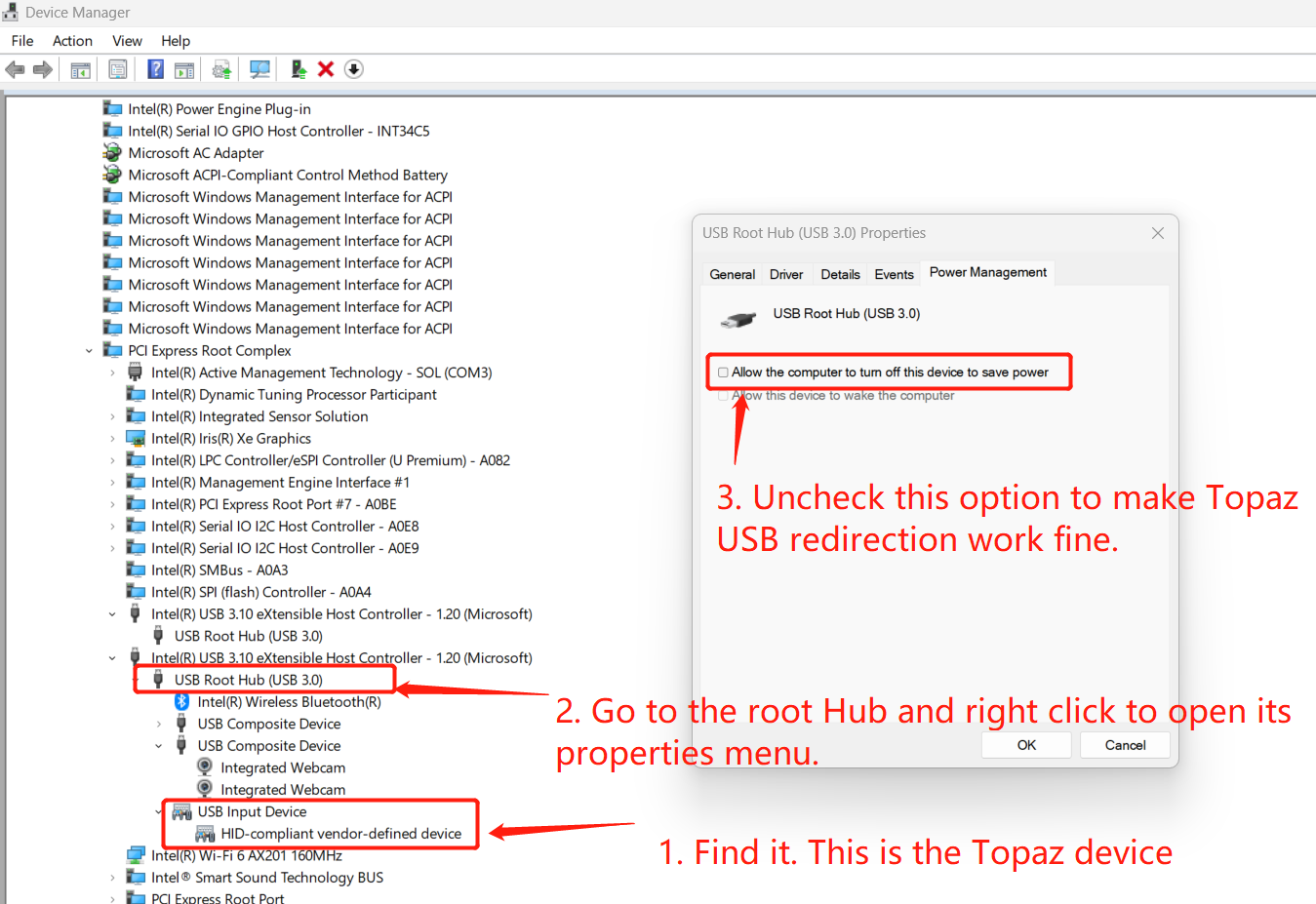Click the red X Uninstall device icon
This screenshot has width=1316, height=904.
click(326, 69)
